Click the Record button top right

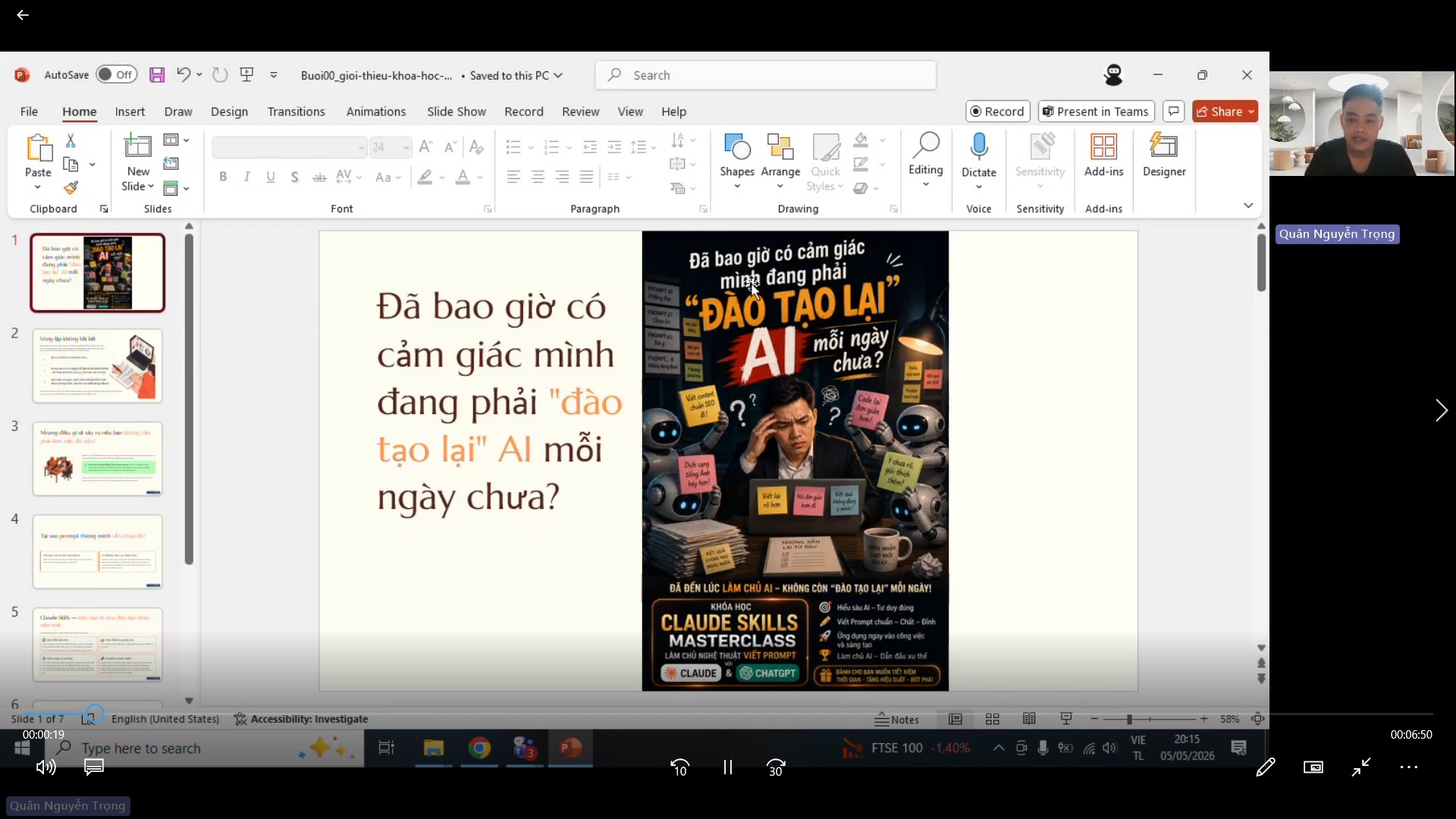[x=997, y=111]
